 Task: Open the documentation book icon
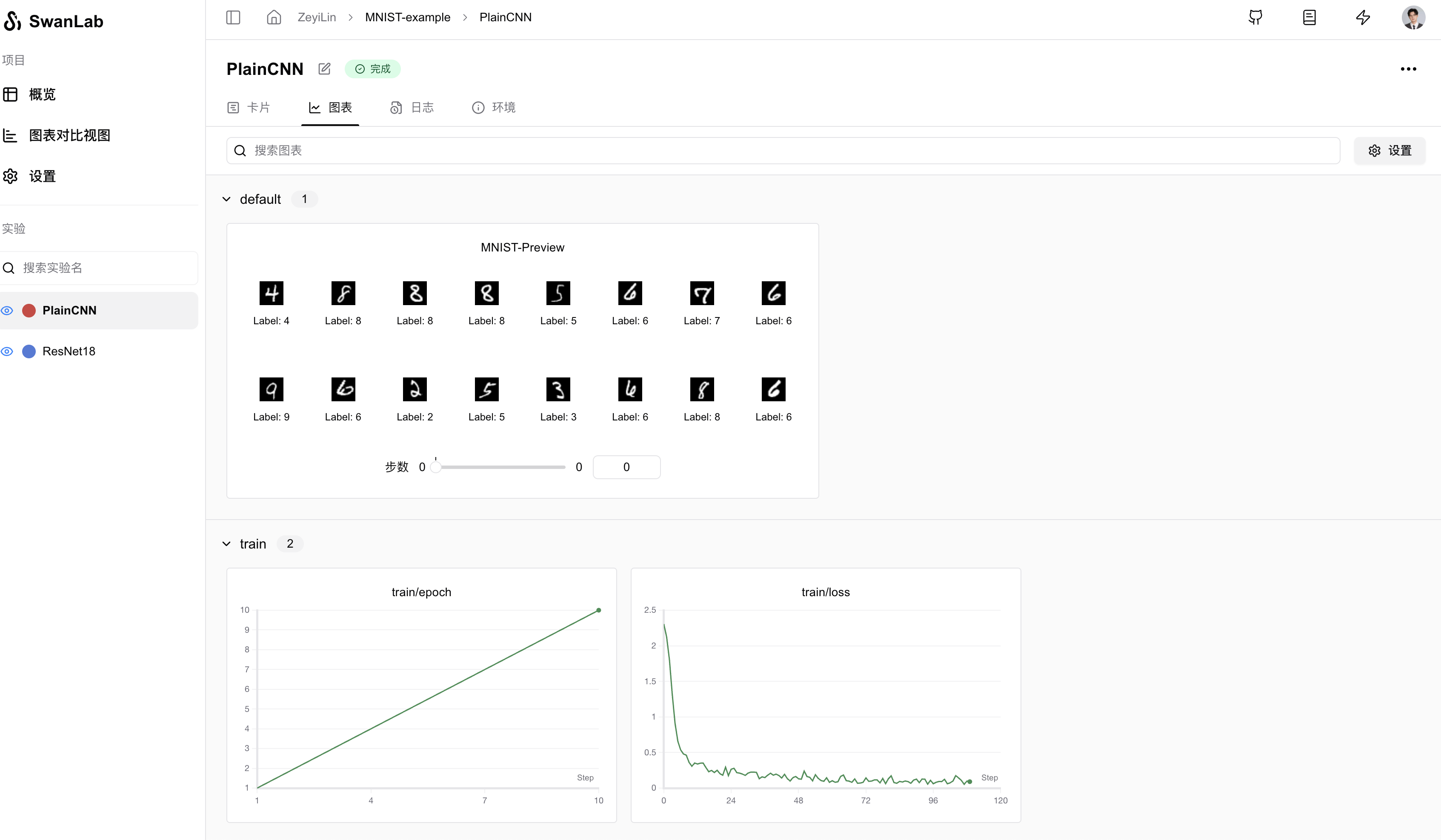pos(1309,17)
